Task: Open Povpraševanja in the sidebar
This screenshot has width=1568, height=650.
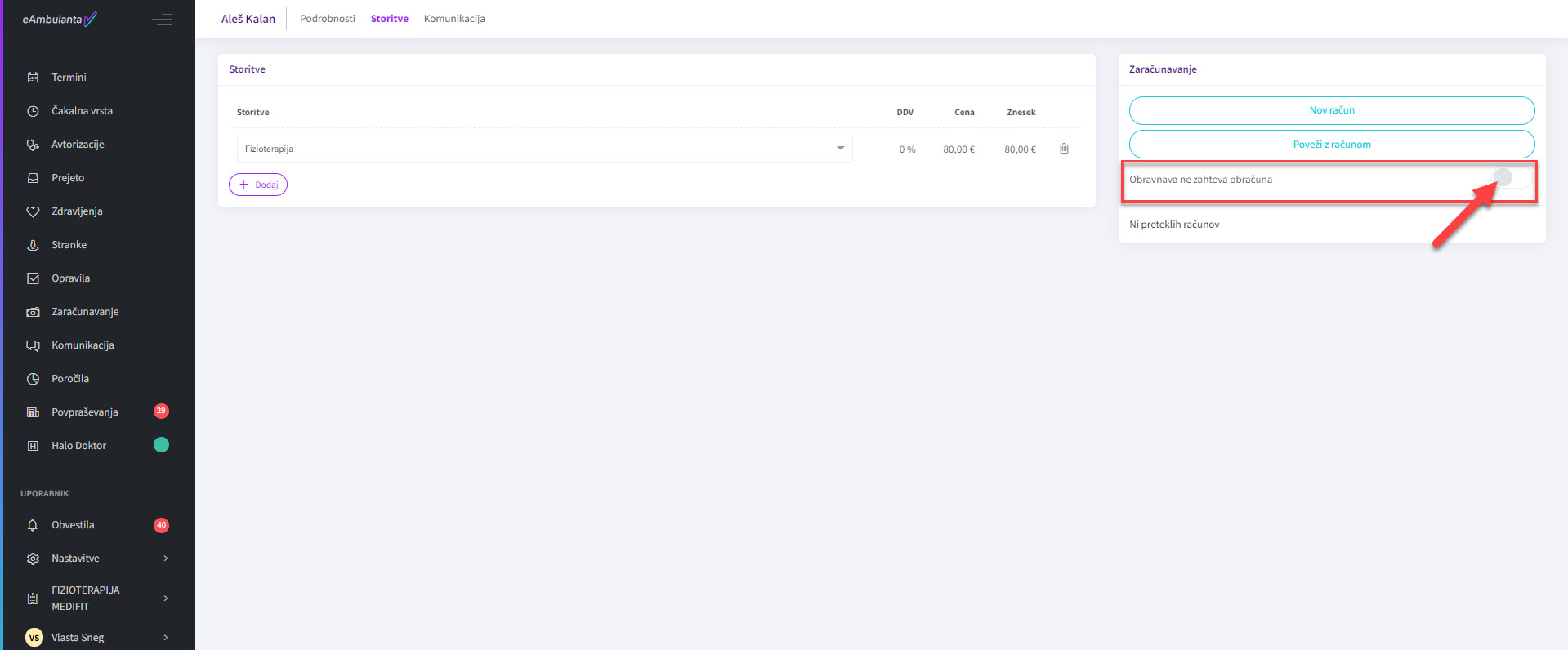Action: coord(85,412)
